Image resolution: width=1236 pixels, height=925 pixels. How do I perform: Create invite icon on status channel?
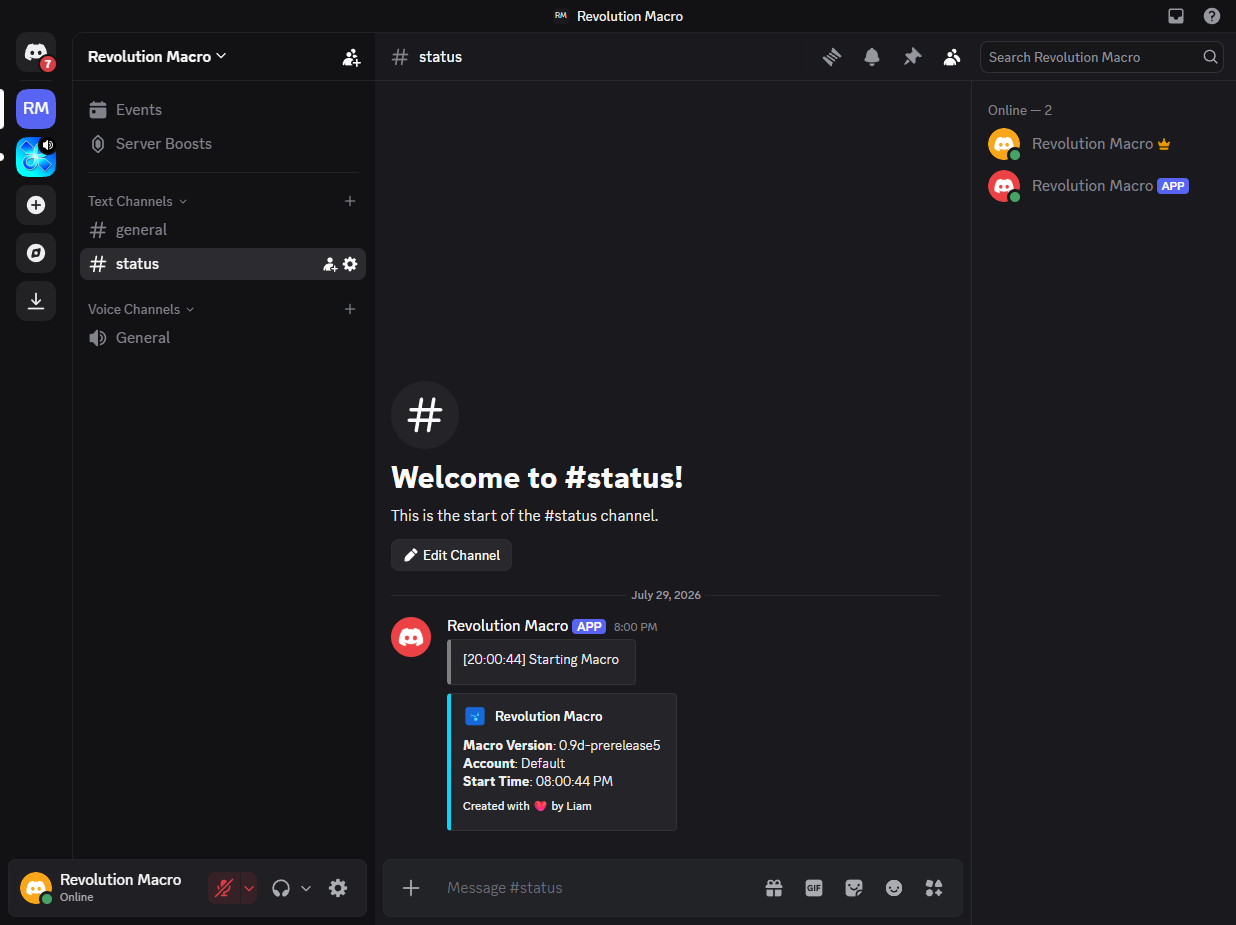click(330, 264)
